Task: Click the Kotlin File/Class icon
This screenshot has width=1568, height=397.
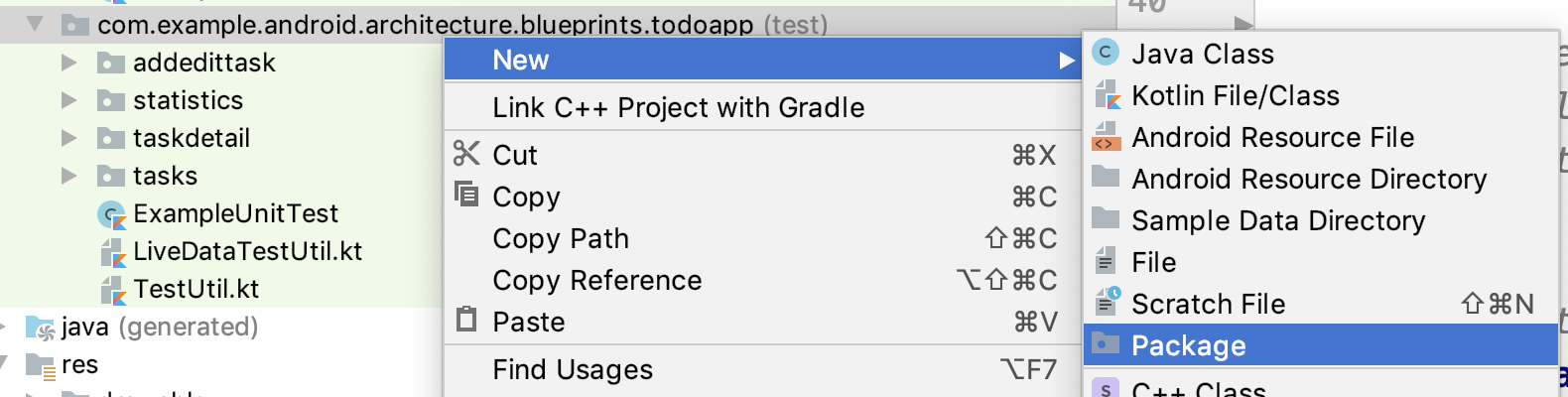Action: click(x=1106, y=95)
